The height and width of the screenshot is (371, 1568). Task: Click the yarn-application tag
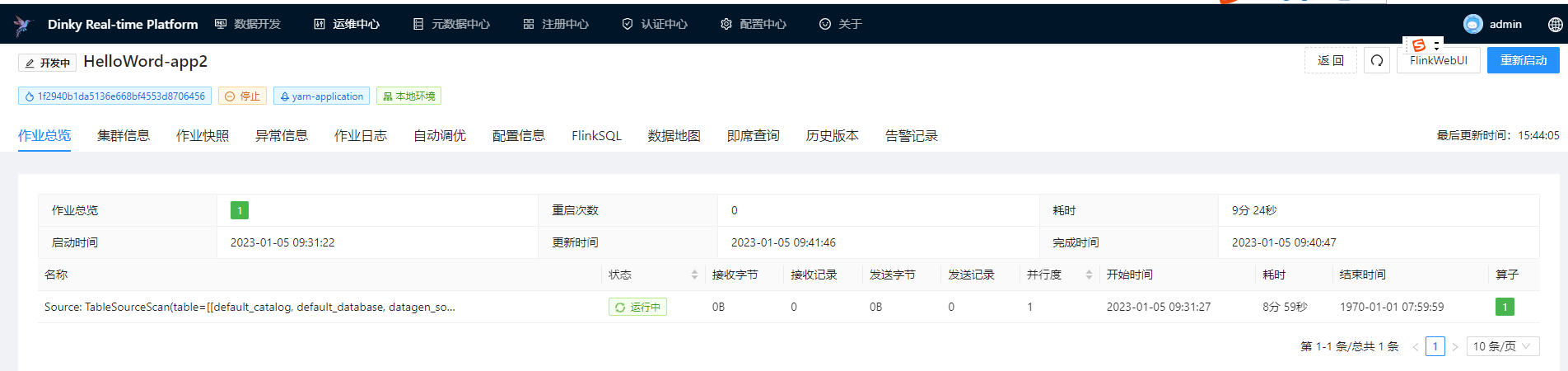[321, 96]
